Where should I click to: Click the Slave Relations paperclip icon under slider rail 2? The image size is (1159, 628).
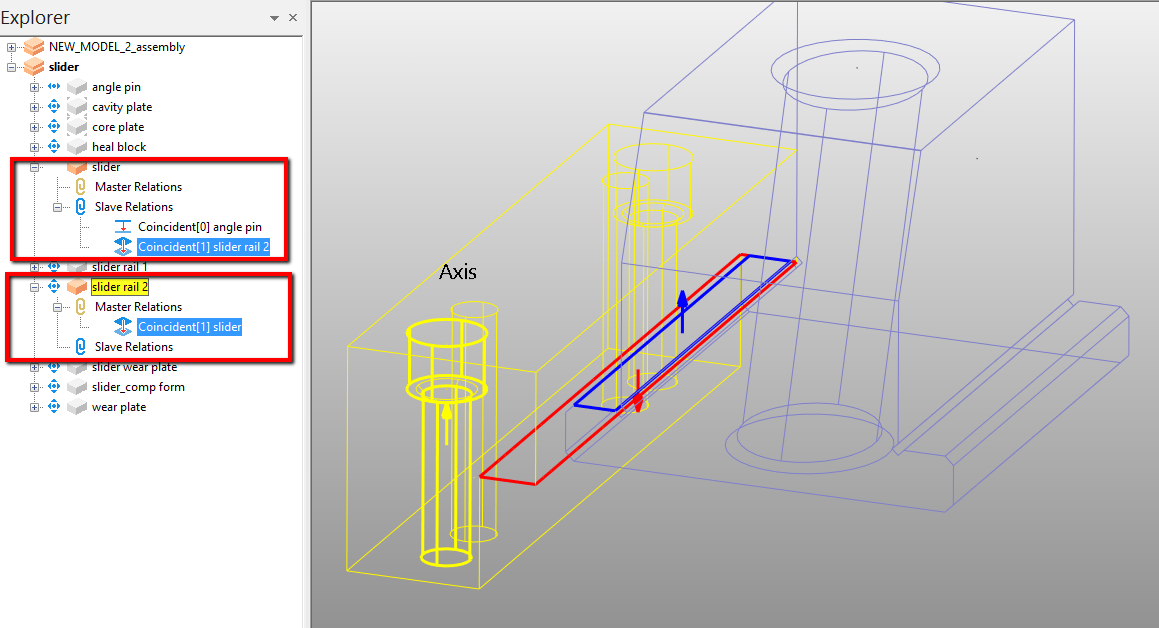(x=82, y=346)
